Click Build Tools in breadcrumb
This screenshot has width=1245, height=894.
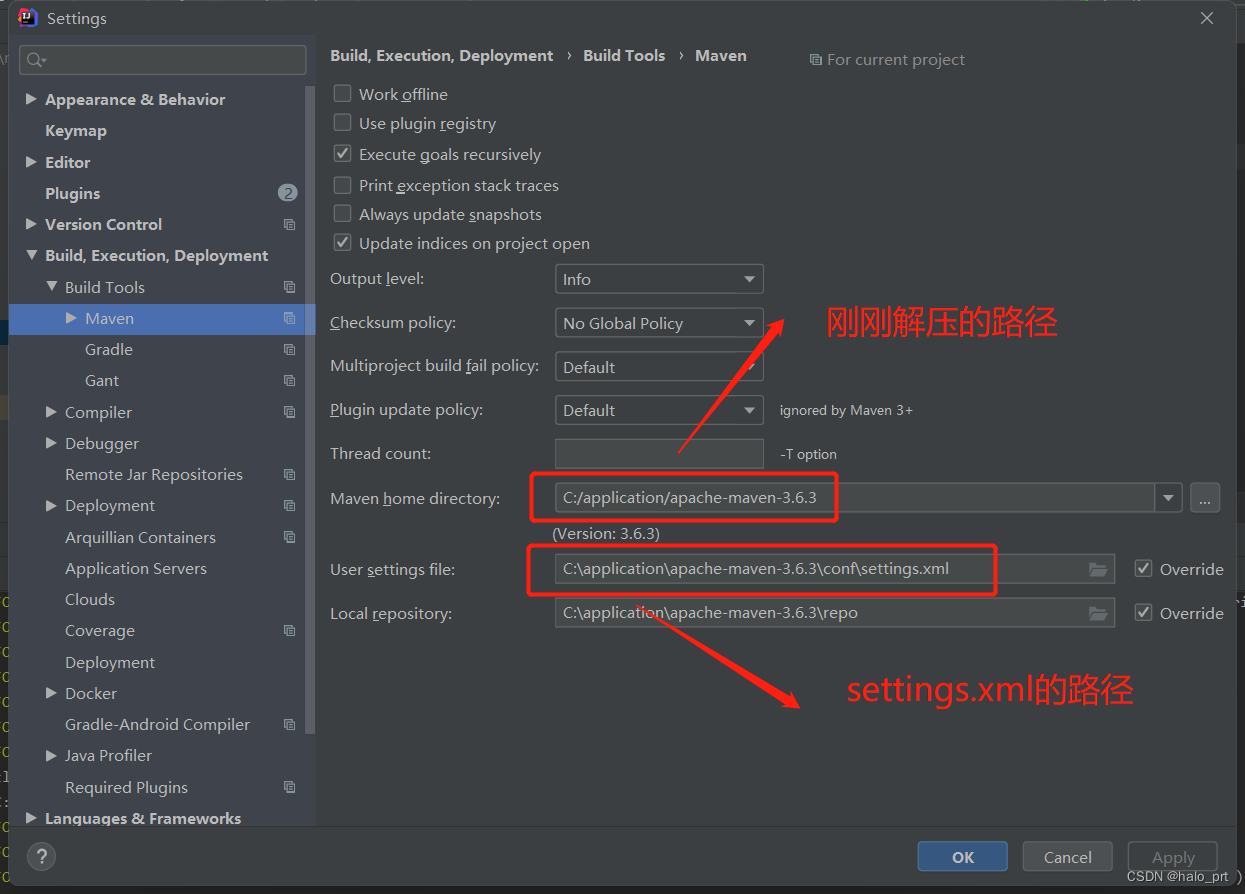(x=624, y=56)
